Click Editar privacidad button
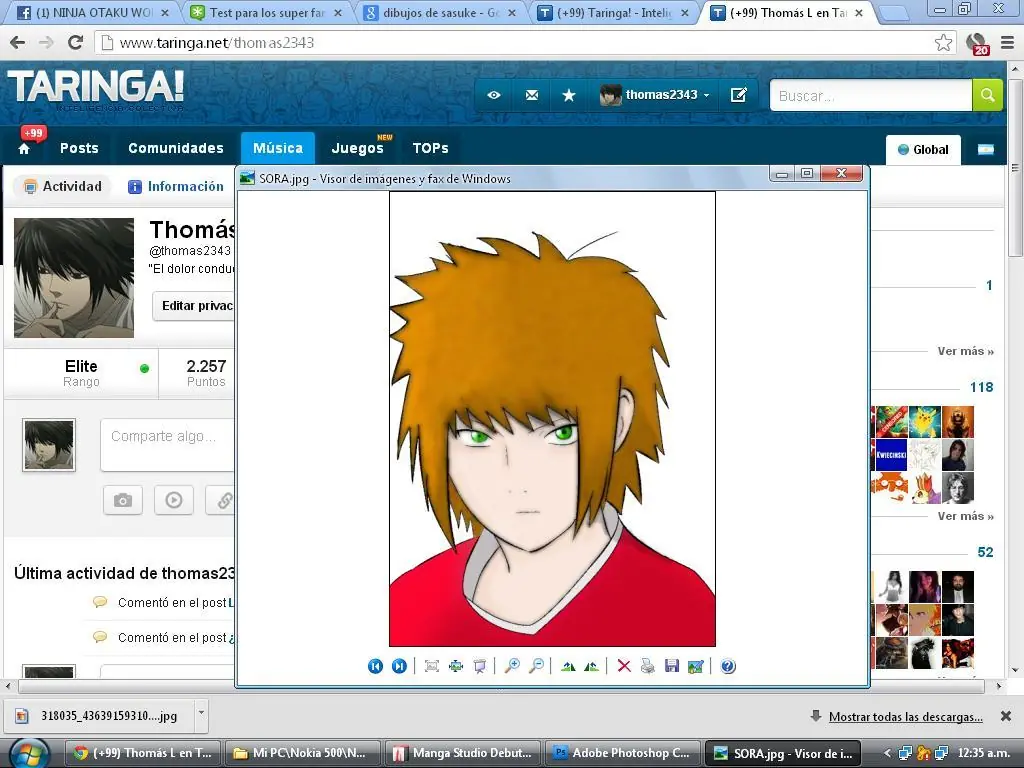The image size is (1024, 768). pos(194,306)
